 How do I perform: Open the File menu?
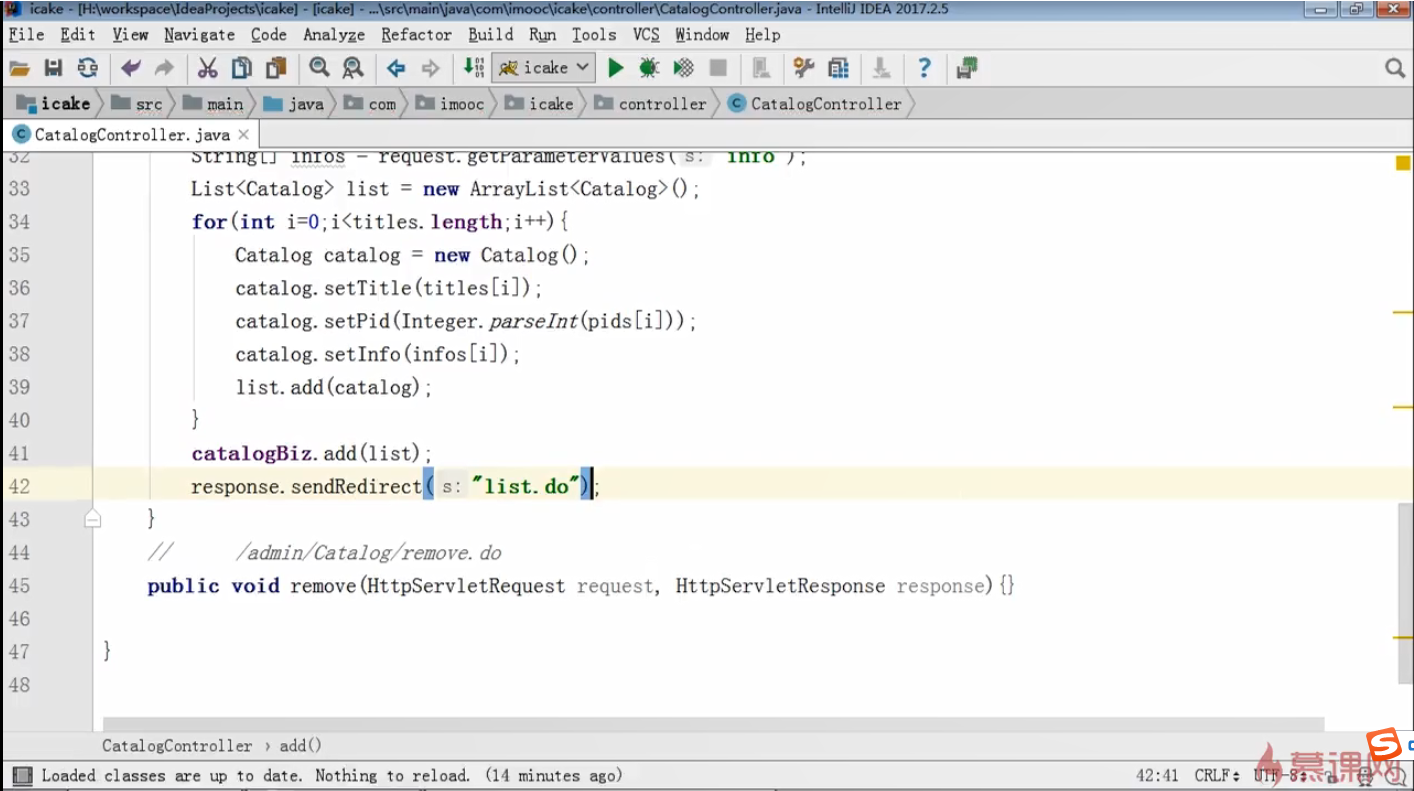[27, 34]
